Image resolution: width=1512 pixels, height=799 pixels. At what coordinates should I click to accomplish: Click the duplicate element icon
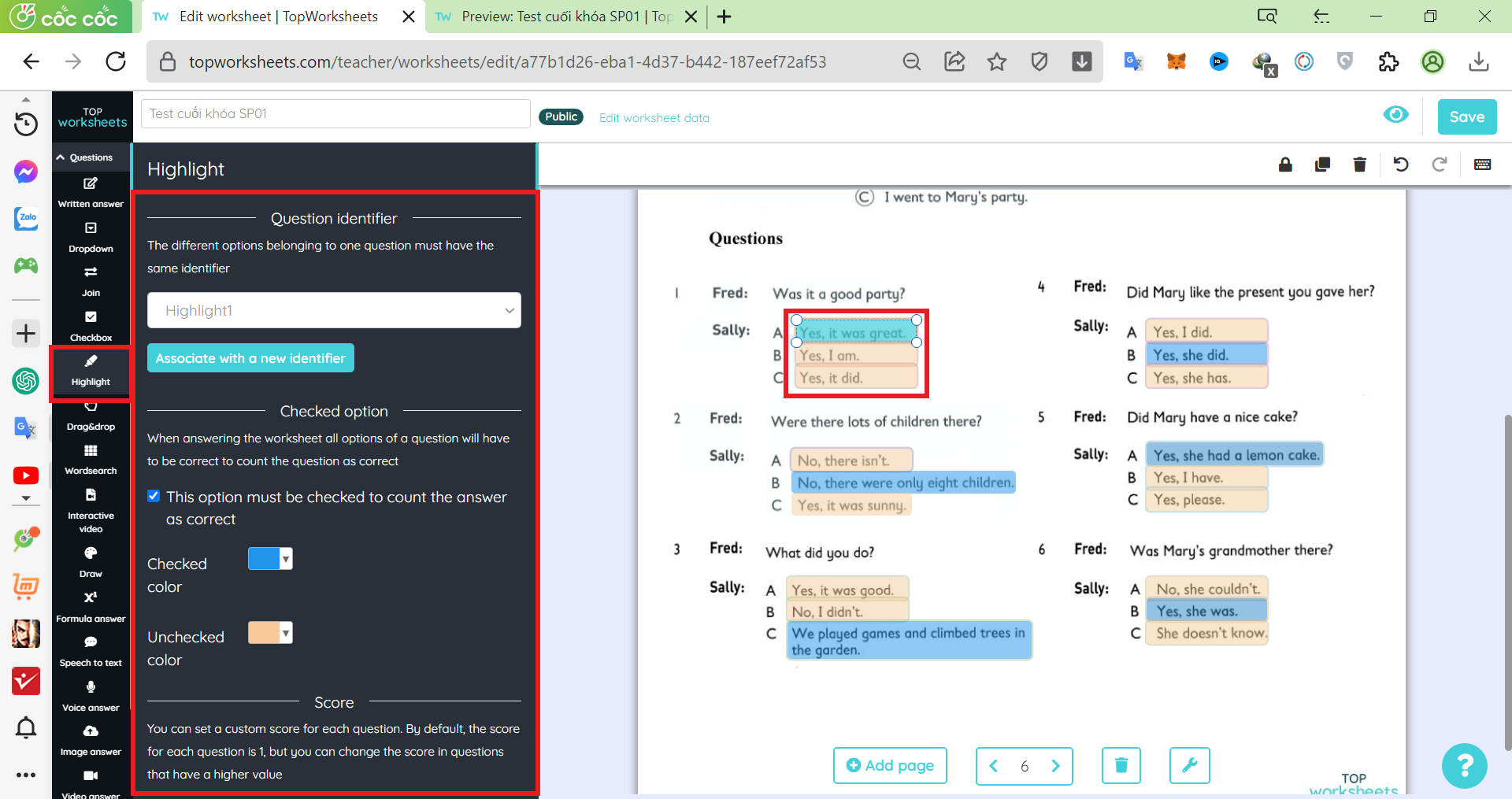point(1322,165)
